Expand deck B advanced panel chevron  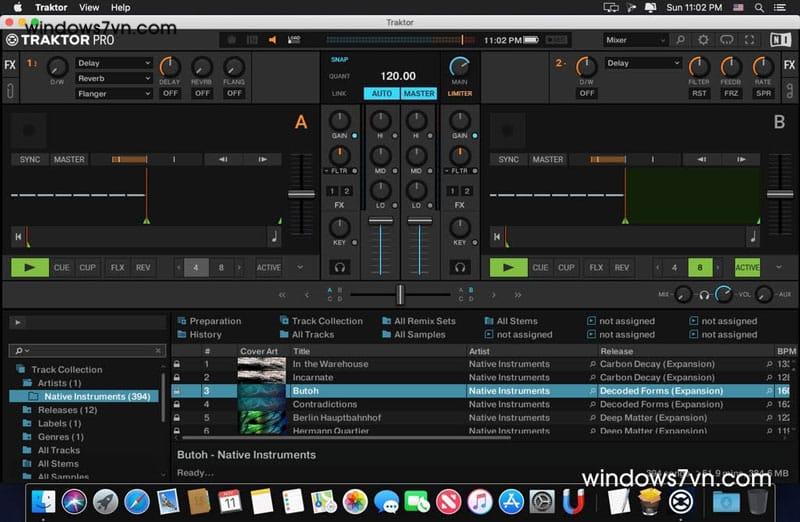coord(779,267)
